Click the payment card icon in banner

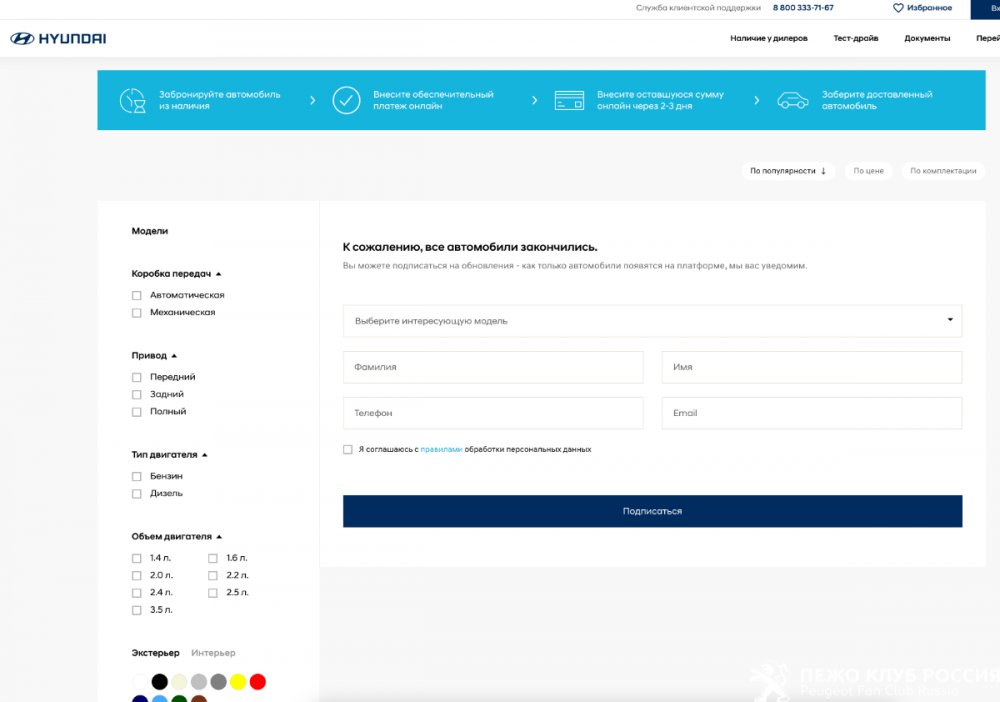pos(569,100)
